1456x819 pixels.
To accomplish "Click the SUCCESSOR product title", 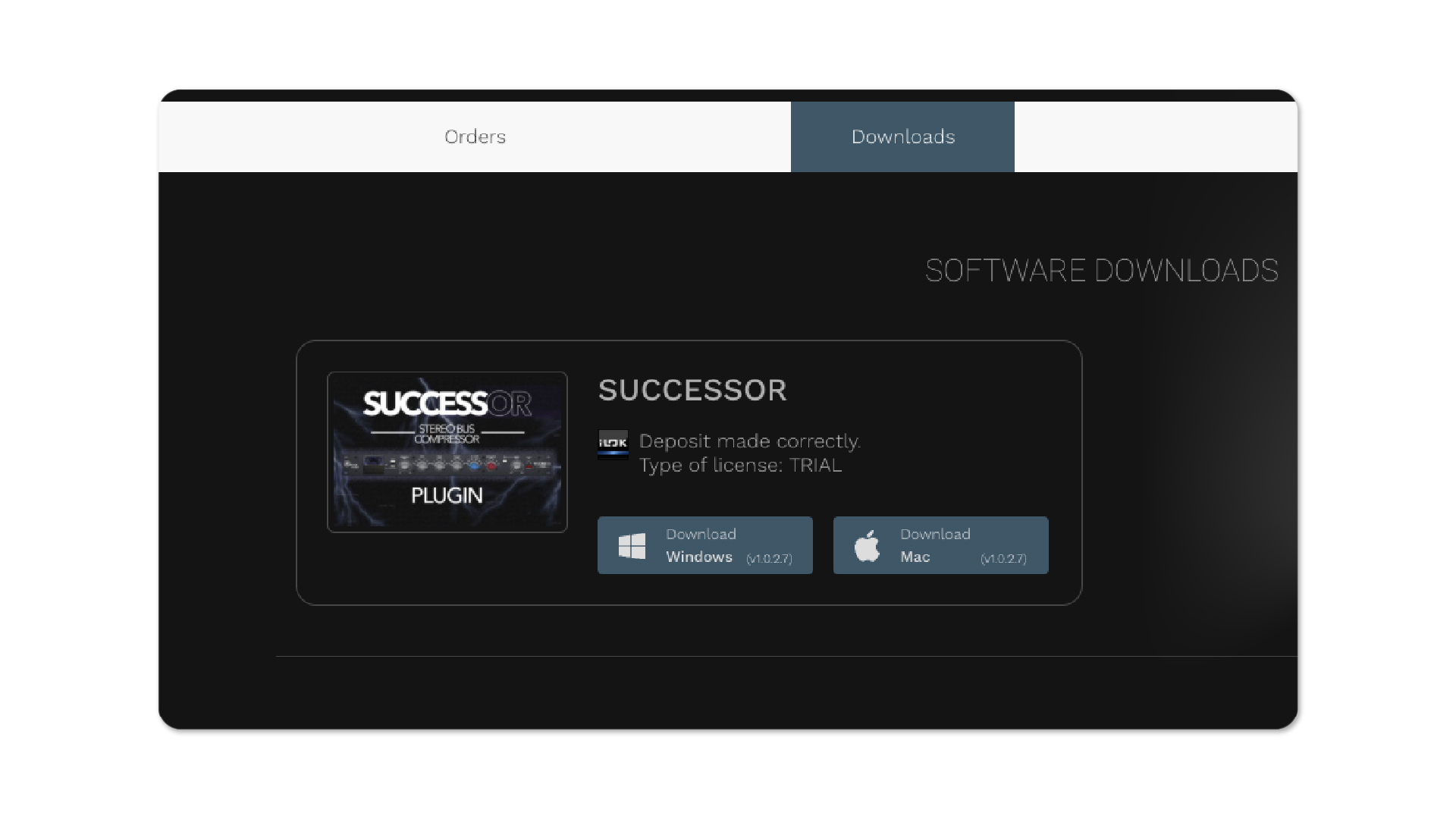I will point(692,390).
